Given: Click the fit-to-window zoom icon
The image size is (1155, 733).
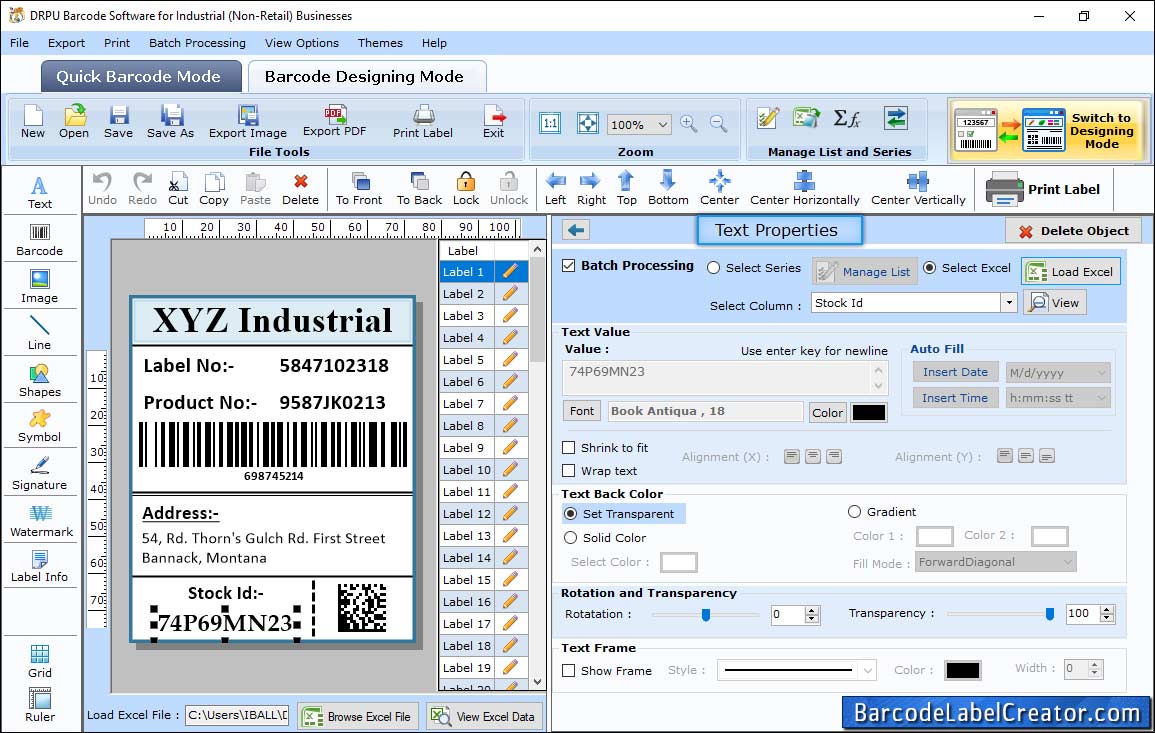Looking at the screenshot, I should point(588,123).
